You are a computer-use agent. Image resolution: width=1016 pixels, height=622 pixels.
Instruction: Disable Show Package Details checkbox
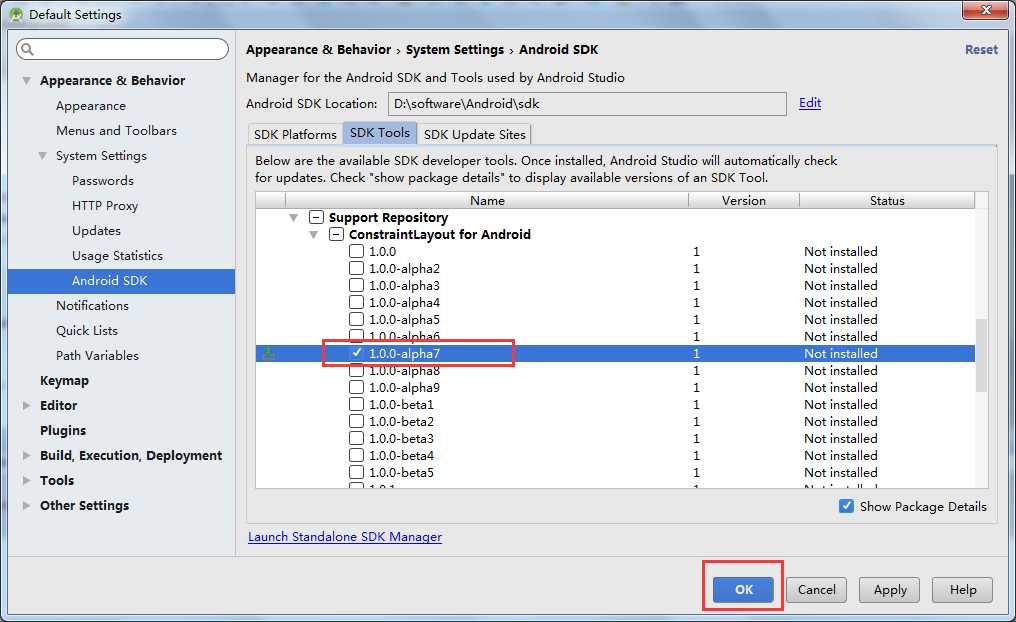[x=846, y=506]
